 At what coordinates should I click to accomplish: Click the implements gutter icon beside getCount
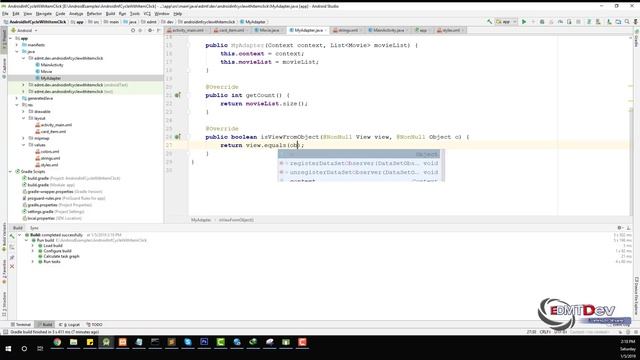[x=178, y=95]
